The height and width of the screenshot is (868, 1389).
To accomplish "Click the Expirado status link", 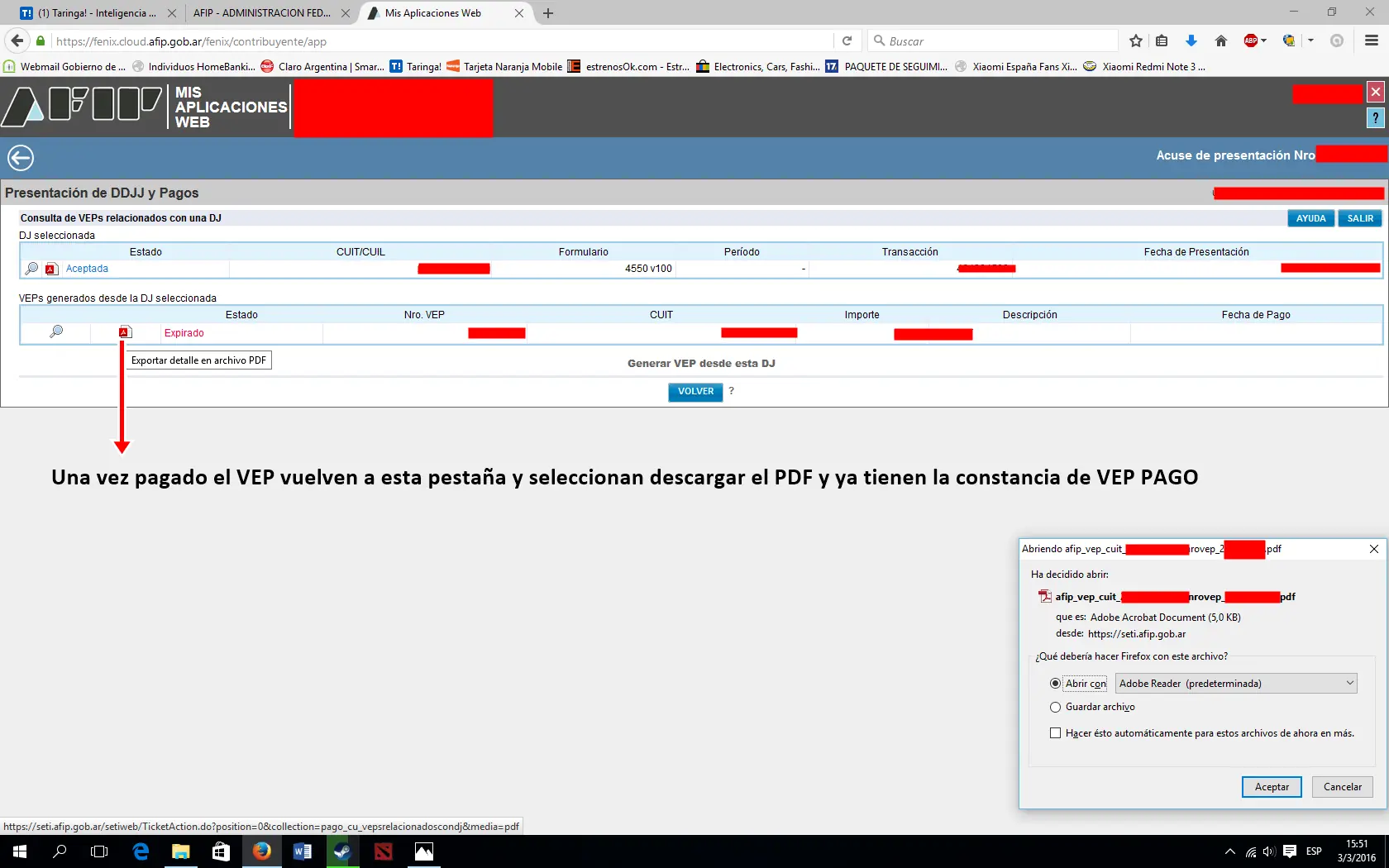I will click(184, 333).
